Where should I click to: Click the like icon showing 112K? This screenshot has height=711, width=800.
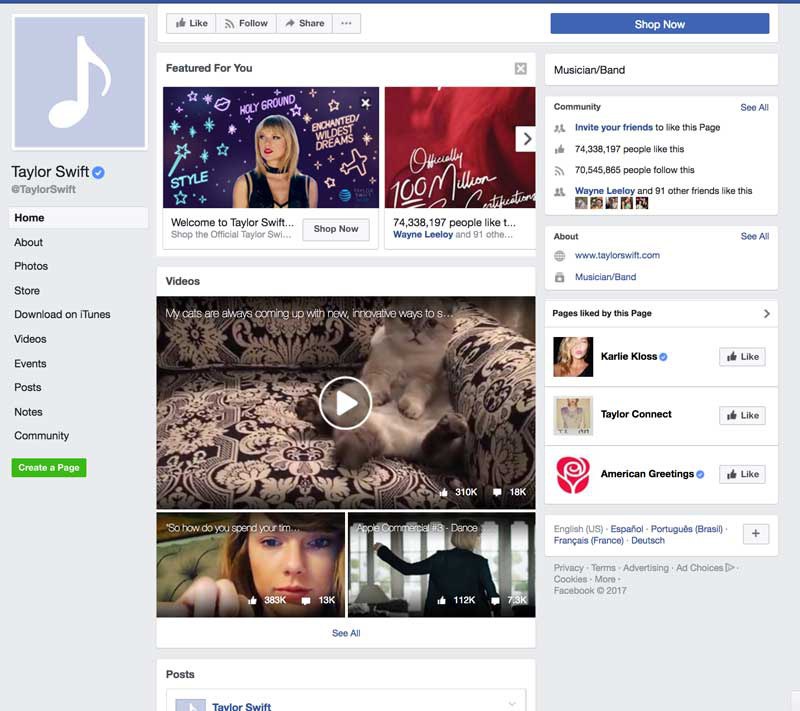click(441, 600)
